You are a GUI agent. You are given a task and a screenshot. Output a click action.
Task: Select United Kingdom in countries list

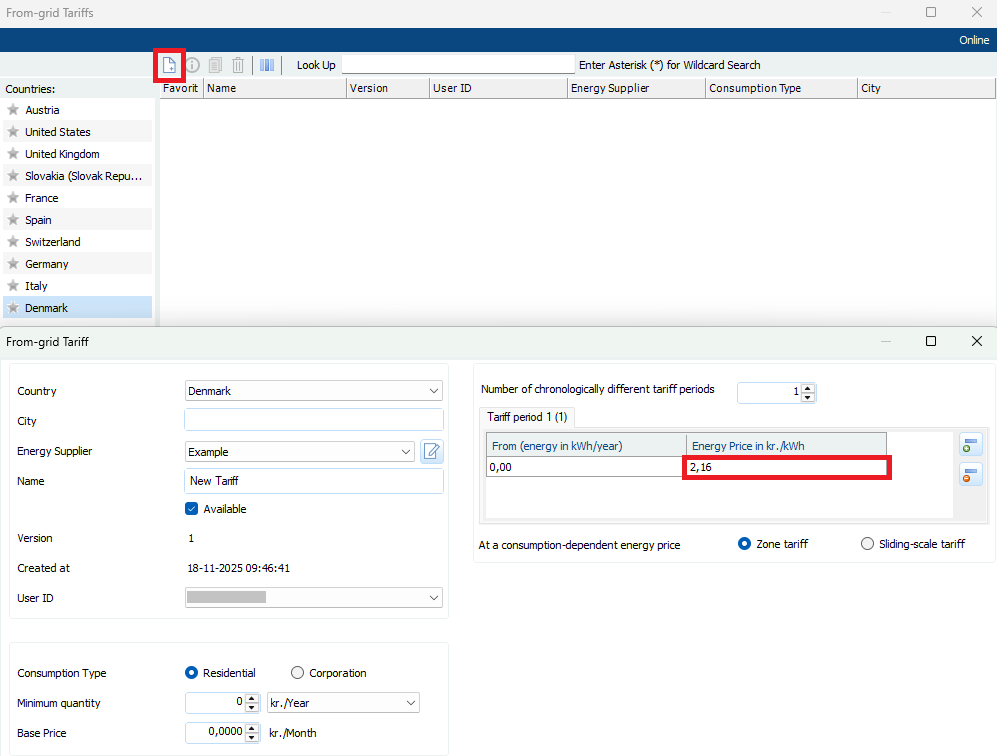tap(62, 154)
